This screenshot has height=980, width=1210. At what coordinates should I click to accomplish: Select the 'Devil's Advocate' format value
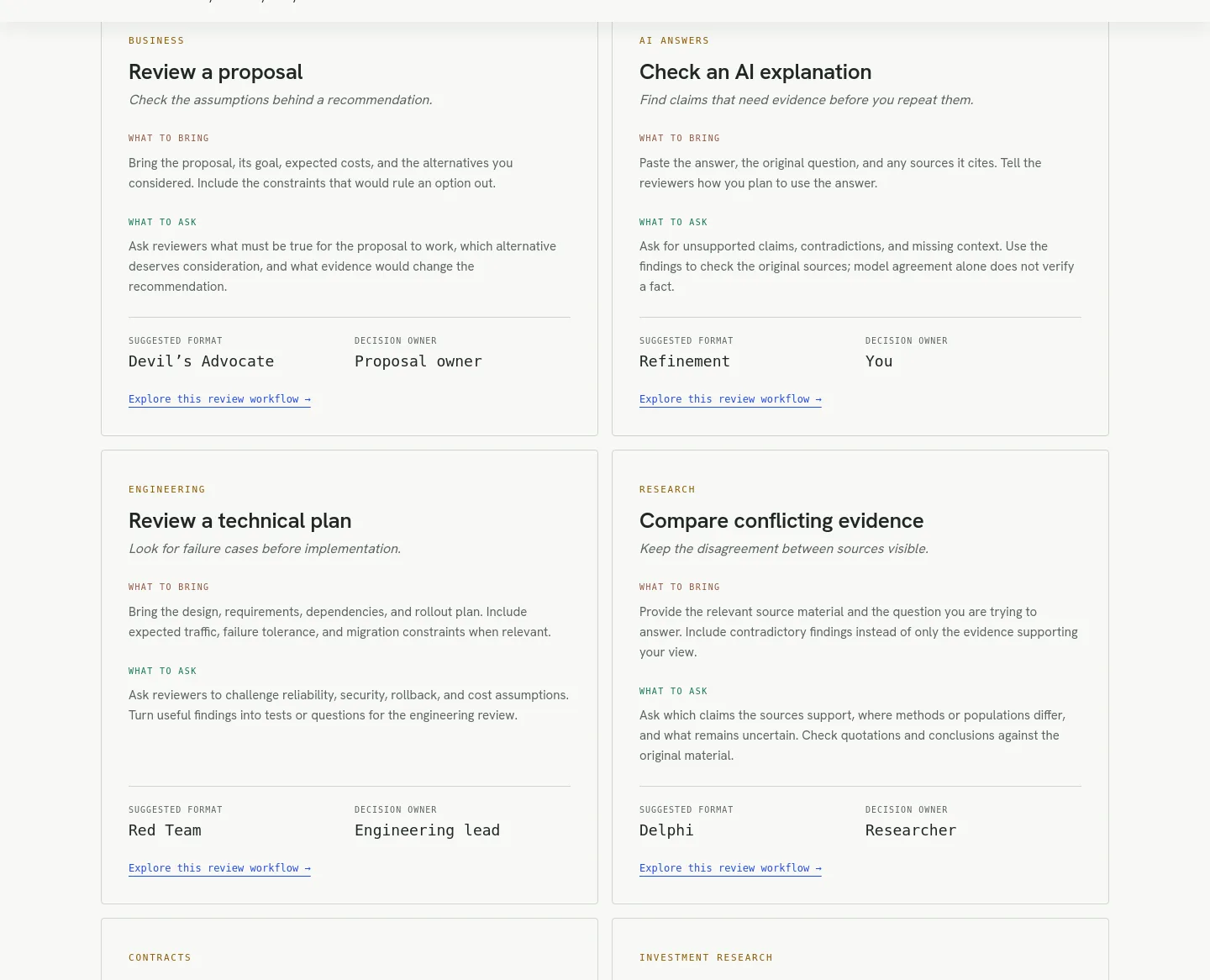point(202,361)
